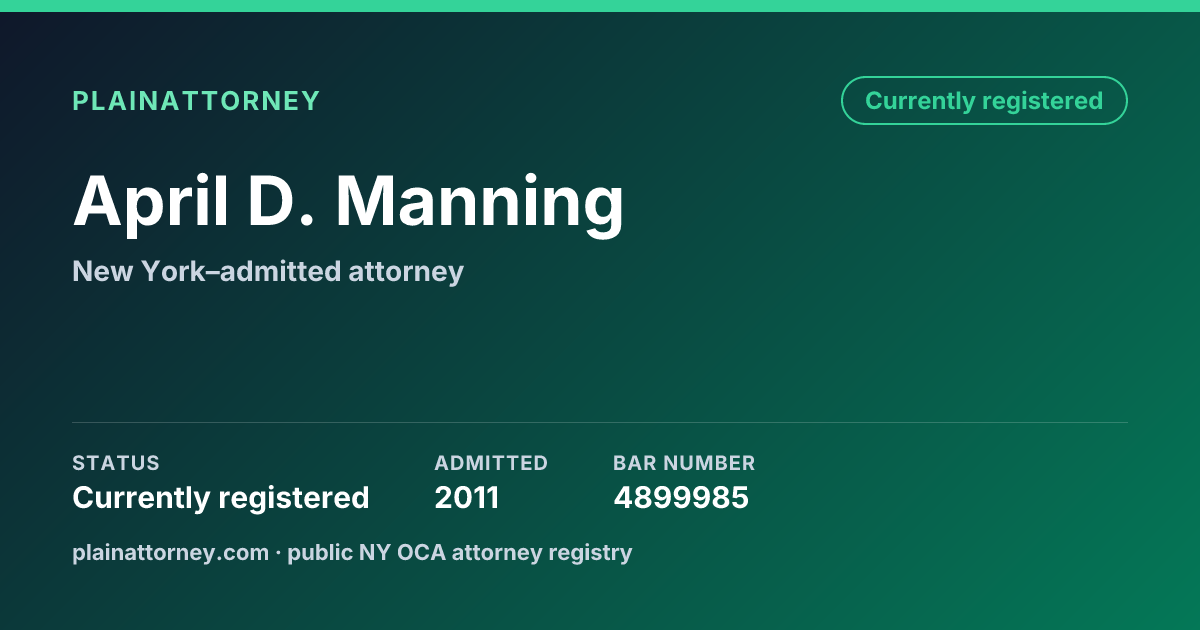Click the New York–admitted attorney subtitle
Screen dimensions: 1200x630
click(x=268, y=271)
